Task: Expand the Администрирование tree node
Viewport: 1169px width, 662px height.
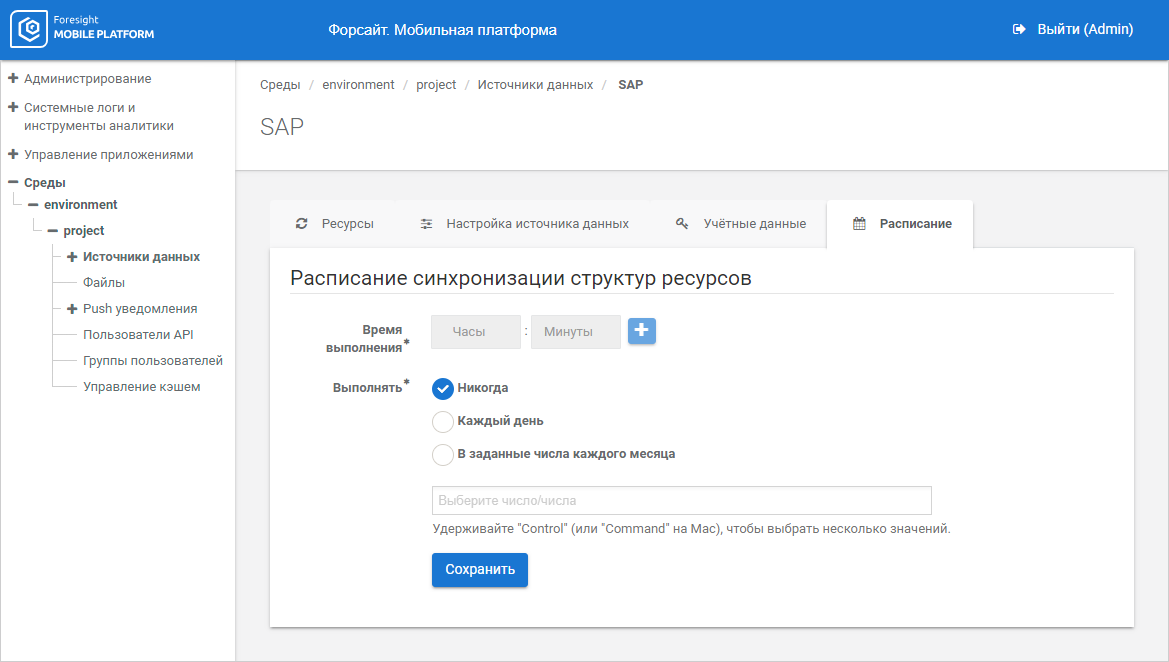Action: pos(13,78)
